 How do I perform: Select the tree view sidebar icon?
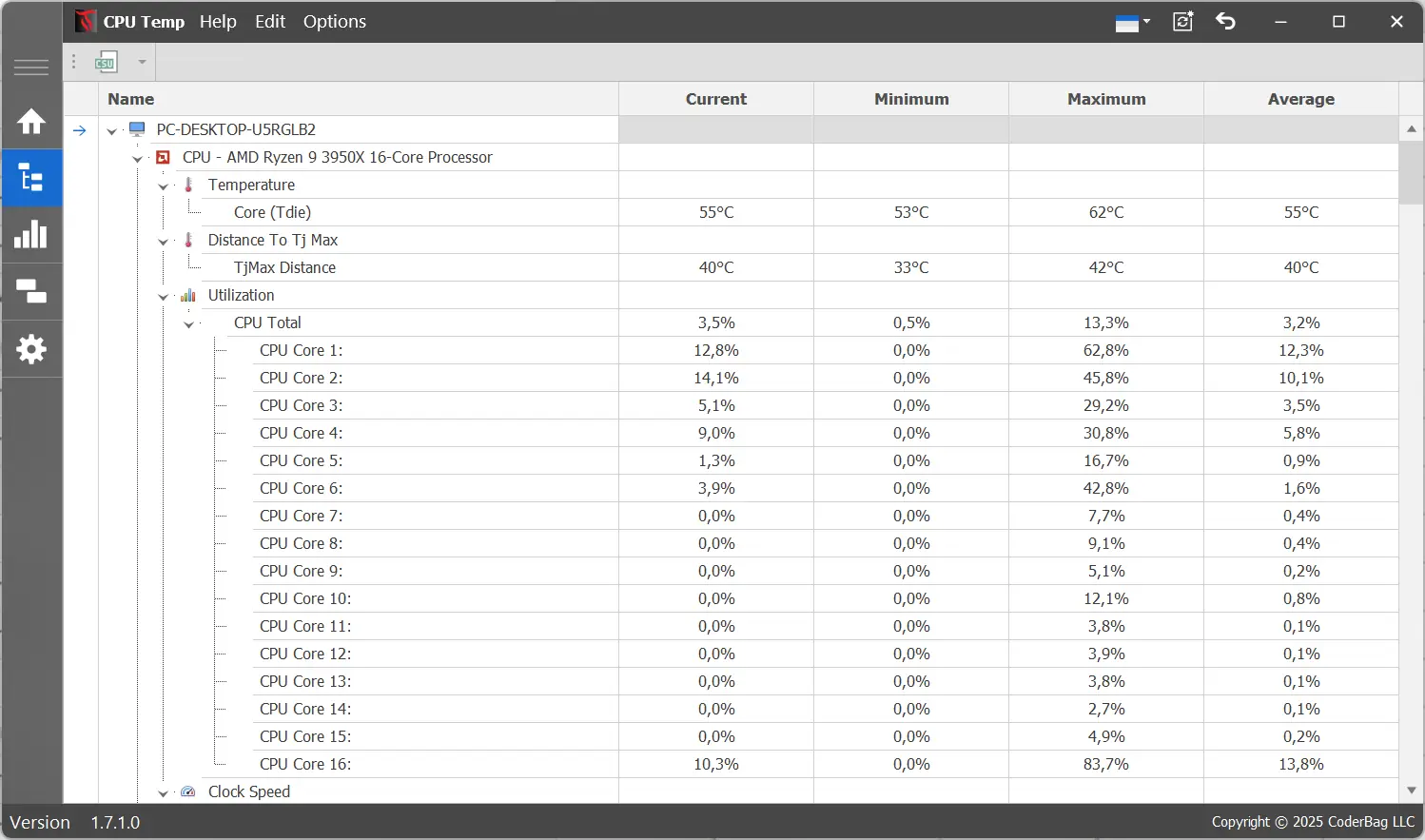pos(31,178)
